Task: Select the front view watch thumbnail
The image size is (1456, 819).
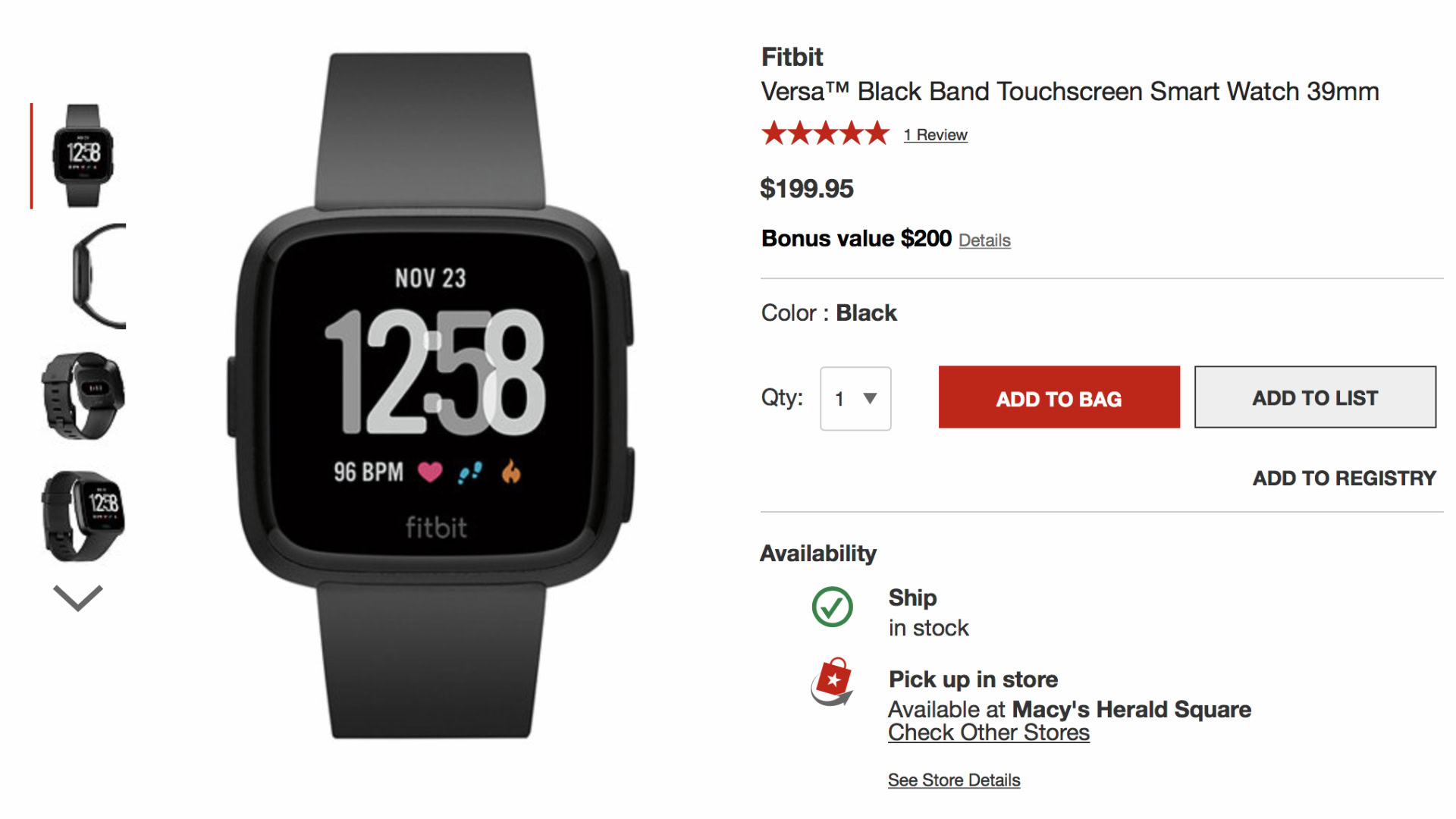Action: (x=83, y=155)
